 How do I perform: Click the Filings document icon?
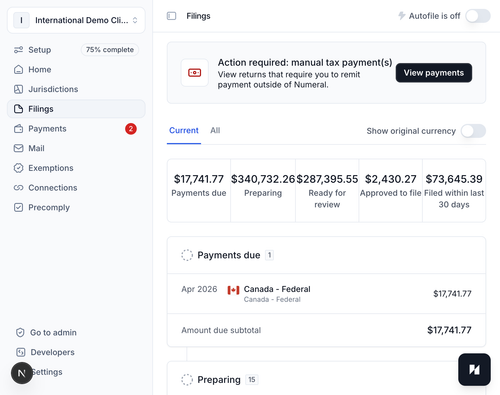click(18, 109)
